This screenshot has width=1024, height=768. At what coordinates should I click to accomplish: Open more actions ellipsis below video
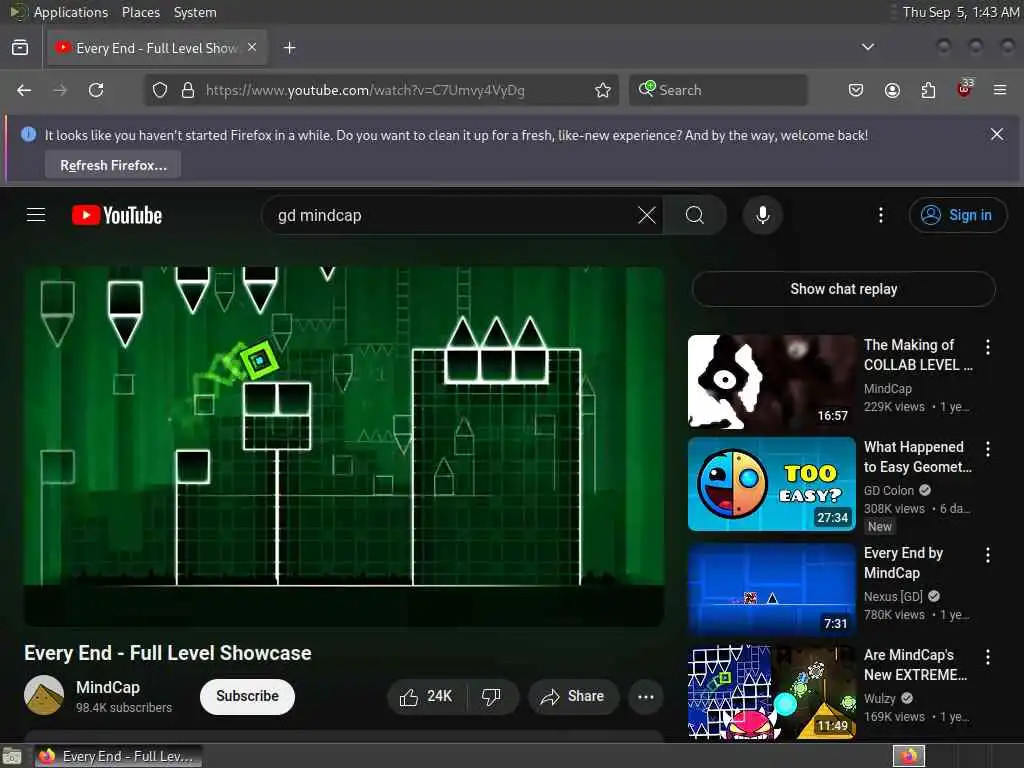646,697
